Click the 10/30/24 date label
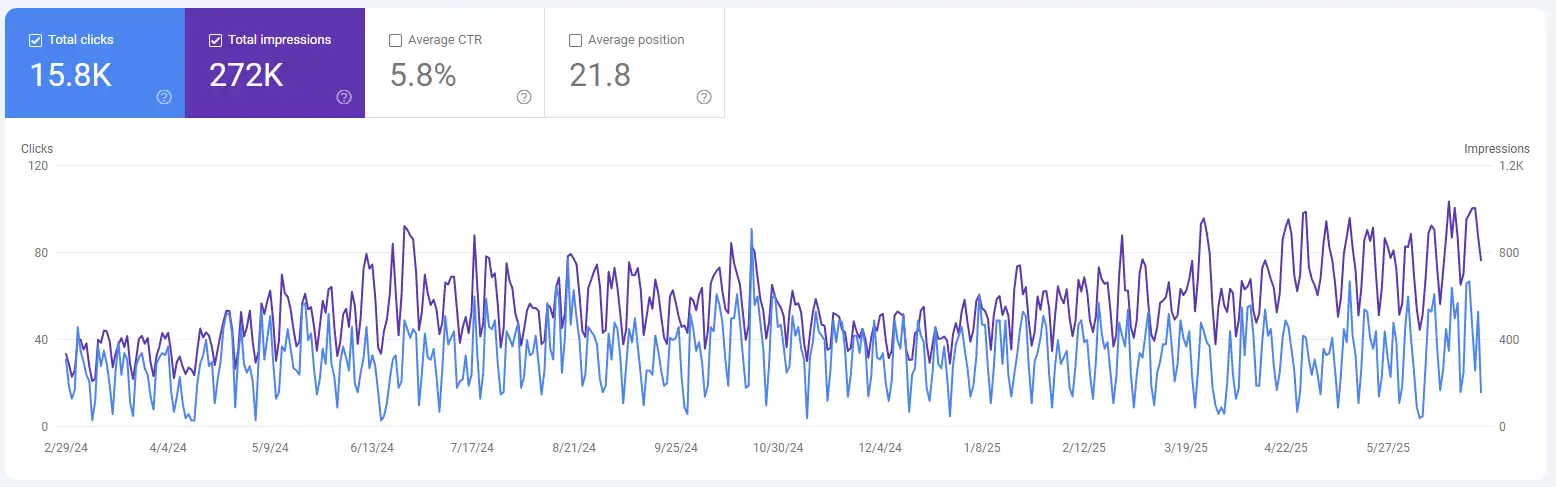 coord(778,448)
